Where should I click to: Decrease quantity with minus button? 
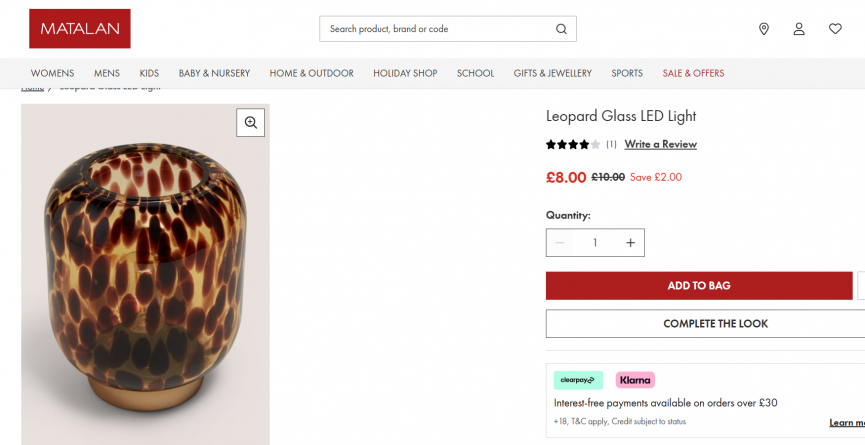[x=560, y=243]
